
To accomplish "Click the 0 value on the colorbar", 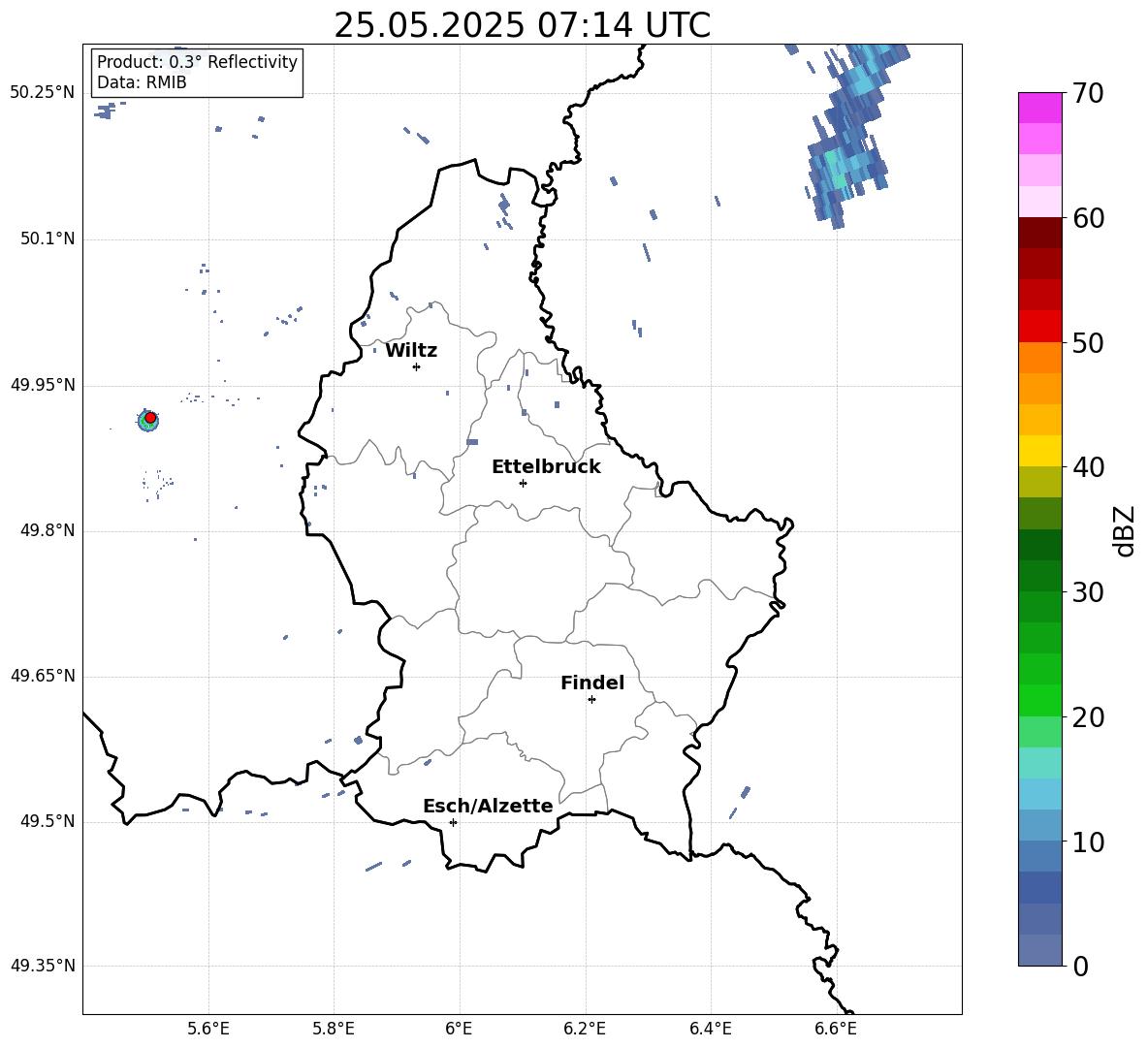I will click(x=1081, y=967).
